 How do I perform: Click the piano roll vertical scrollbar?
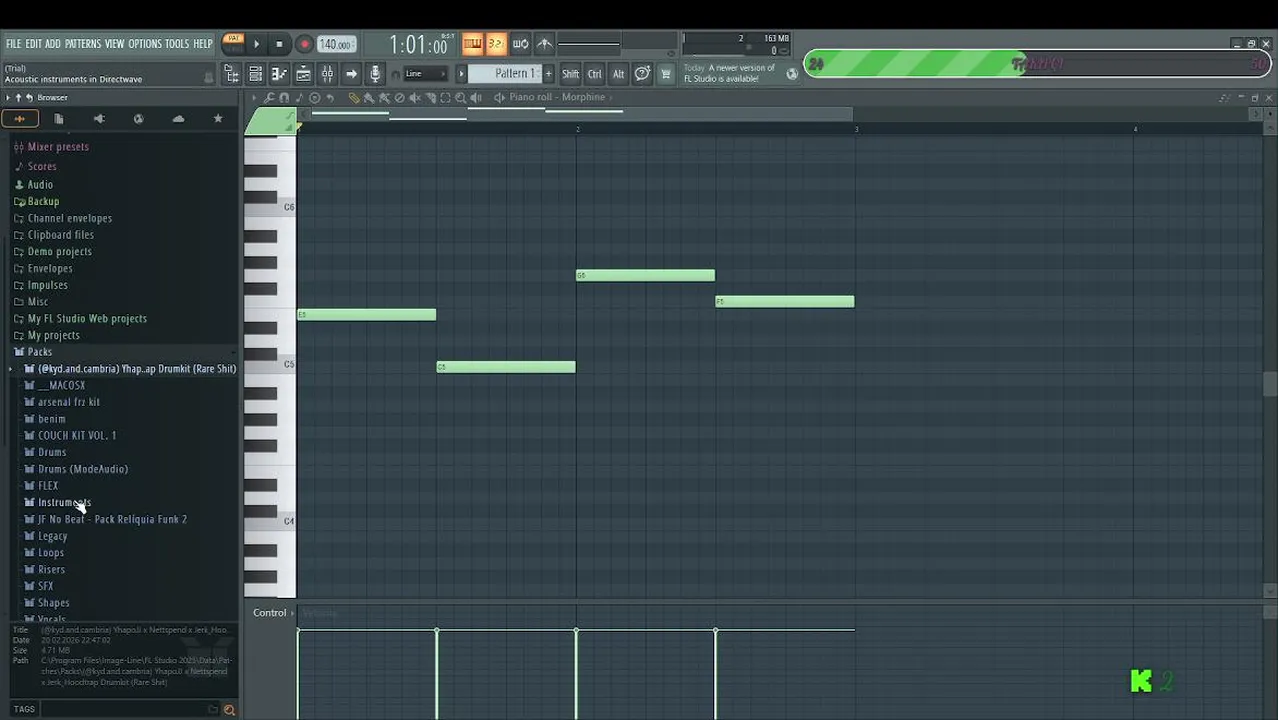click(x=1270, y=385)
